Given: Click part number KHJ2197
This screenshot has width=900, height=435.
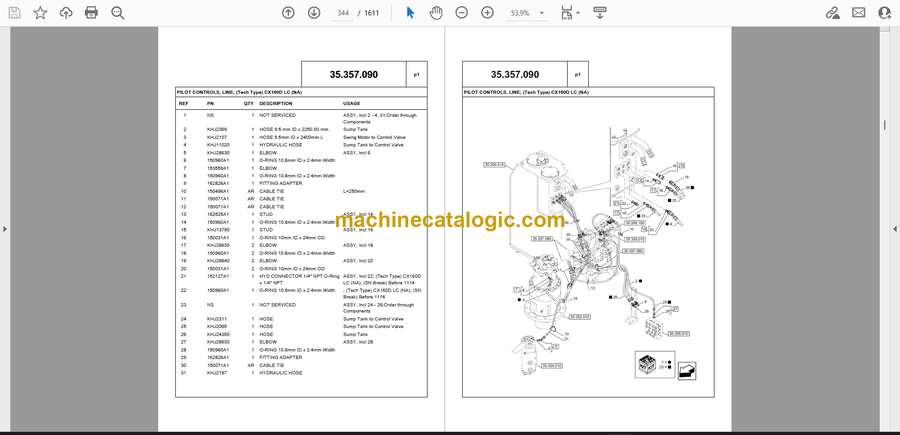Looking at the screenshot, I should (x=216, y=373).
